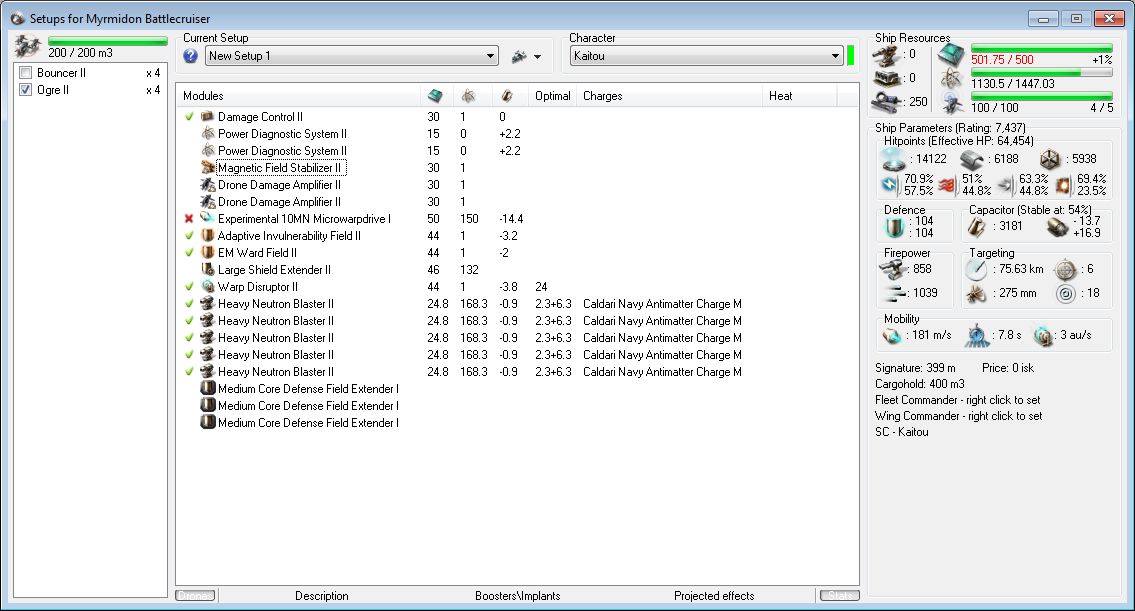Switch to the Boosters\Implants tab

[x=518, y=596]
